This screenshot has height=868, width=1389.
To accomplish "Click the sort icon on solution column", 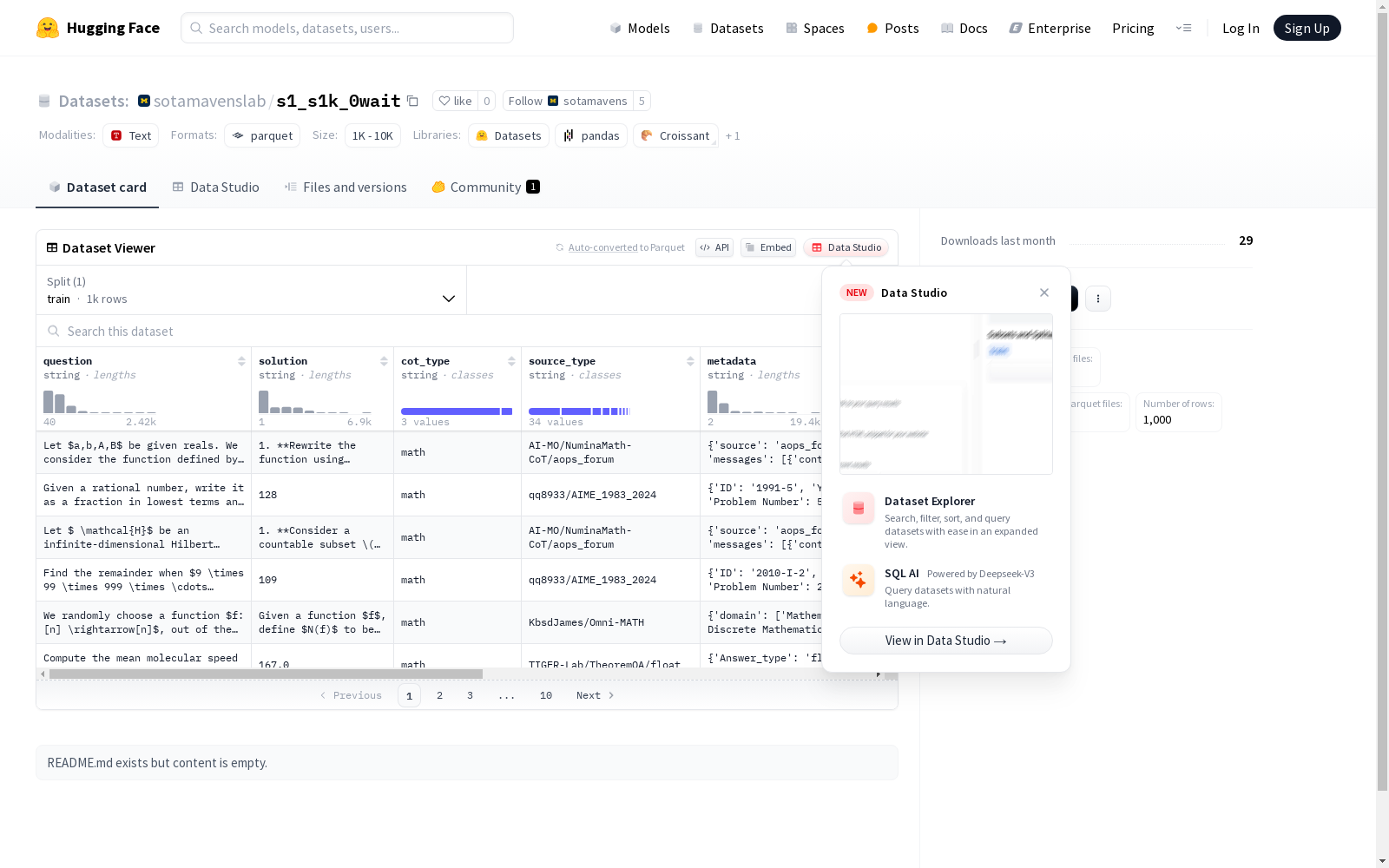I will [384, 361].
